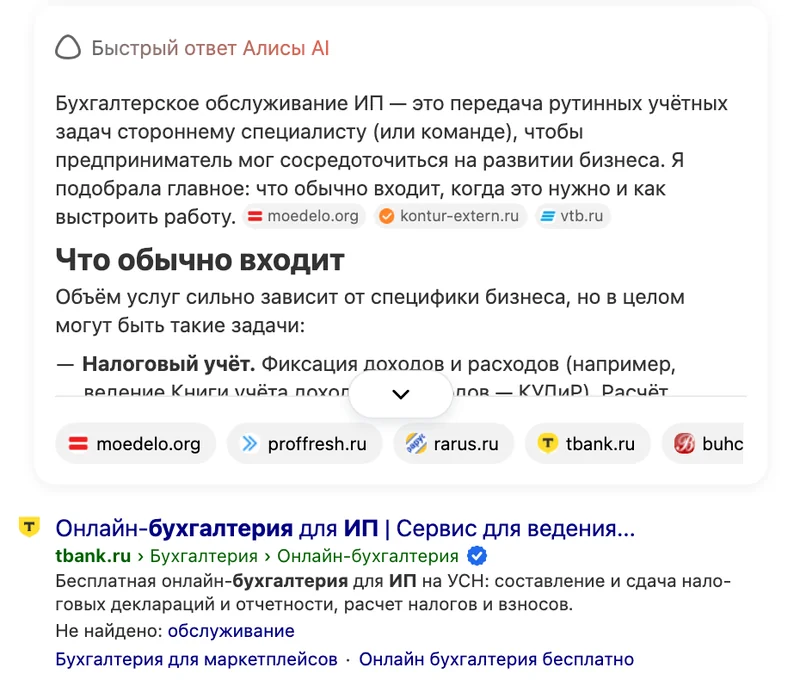Click the 'Что обычно входит' heading
Viewport: 800px width, 680px height.
(x=200, y=260)
